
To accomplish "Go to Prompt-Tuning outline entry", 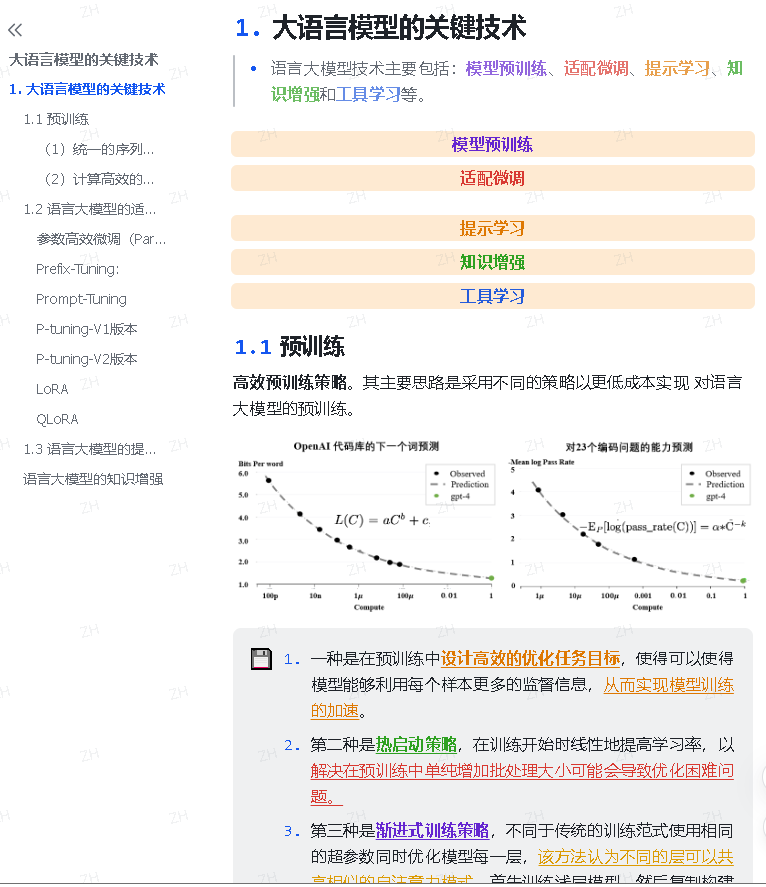I will coord(81,299).
